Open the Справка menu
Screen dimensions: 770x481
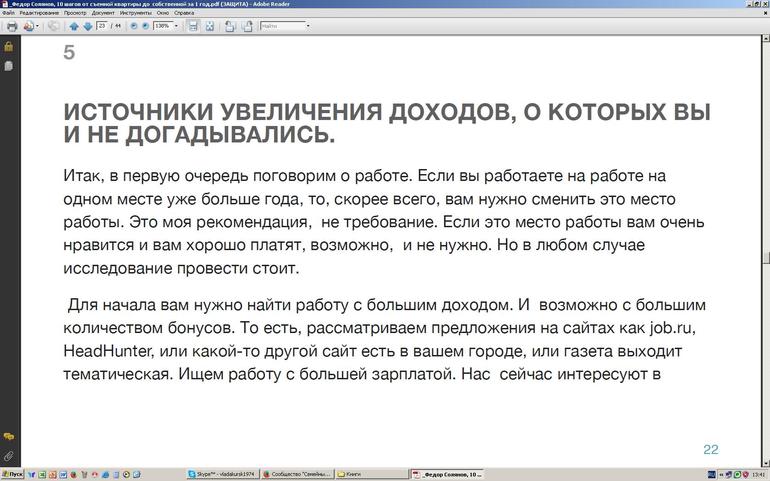[x=184, y=13]
